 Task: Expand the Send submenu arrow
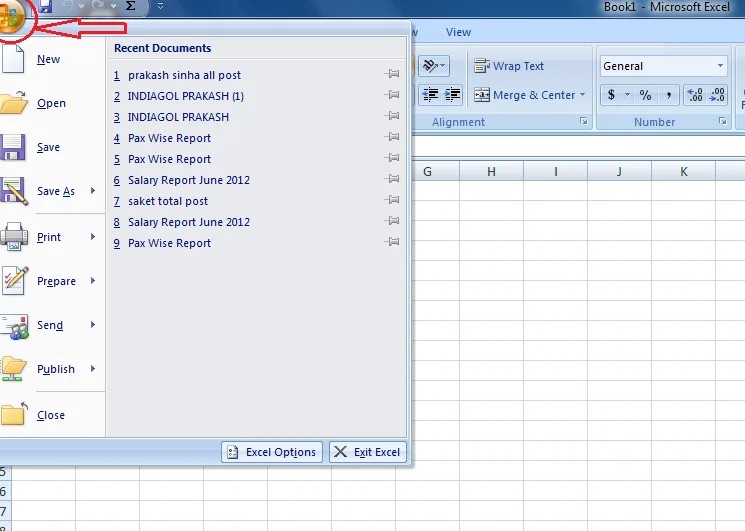pyautogui.click(x=93, y=325)
